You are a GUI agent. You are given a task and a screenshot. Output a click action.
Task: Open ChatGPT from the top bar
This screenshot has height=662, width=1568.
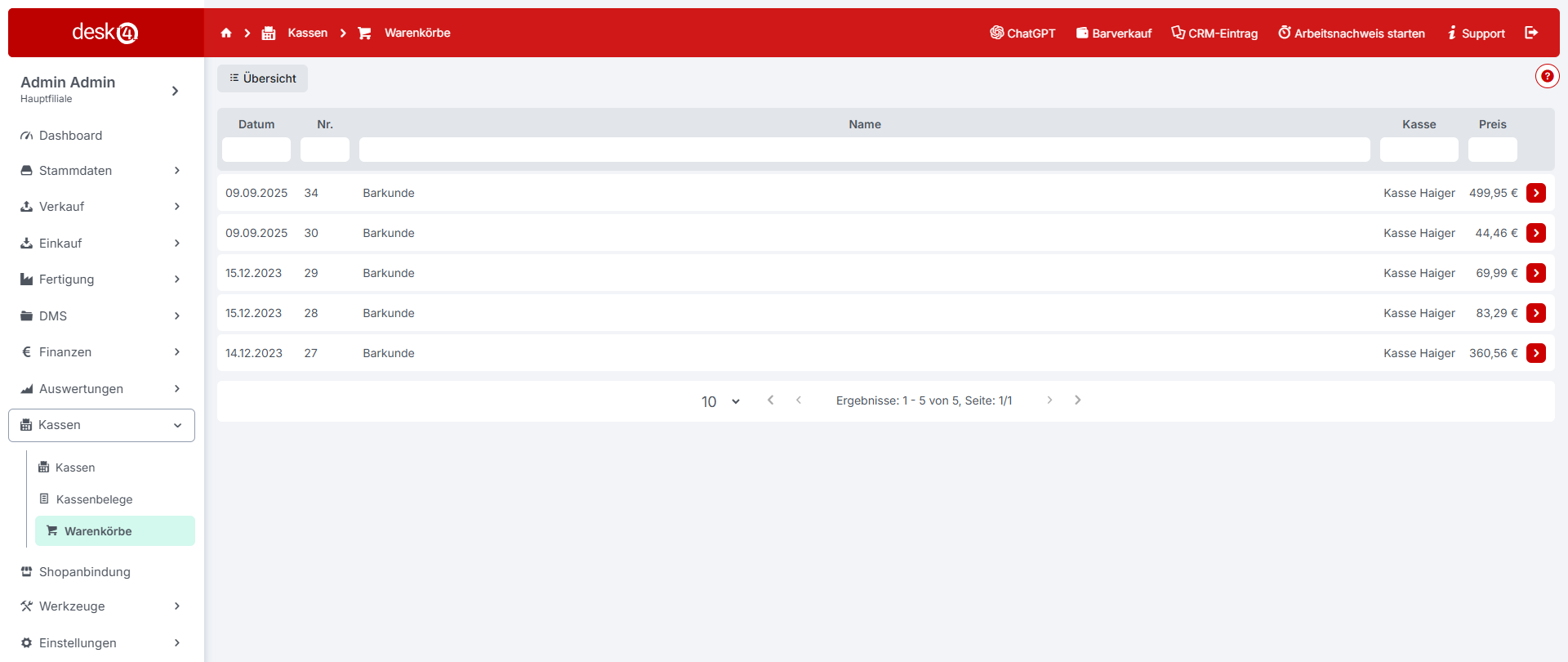click(1022, 33)
